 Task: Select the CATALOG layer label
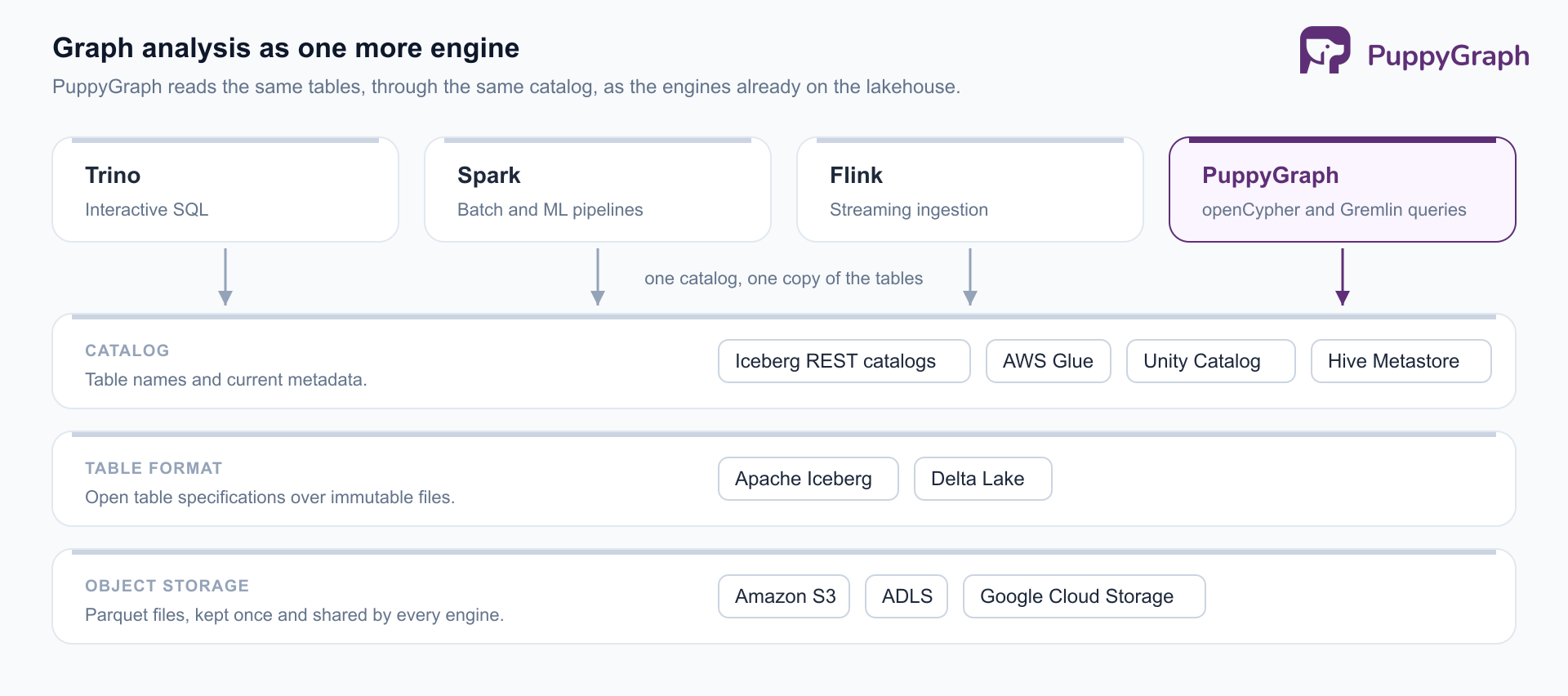click(x=127, y=350)
